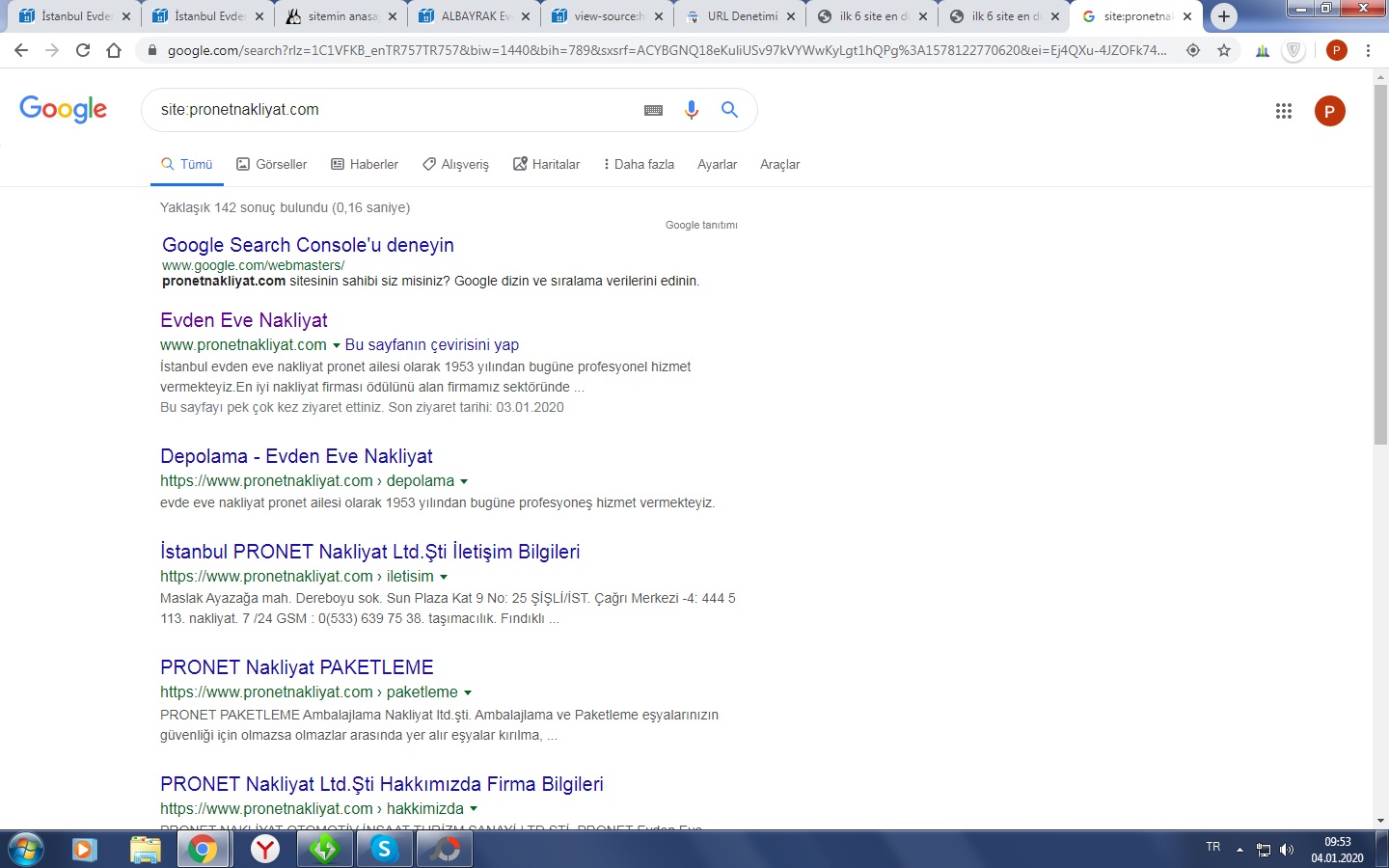Switch to the Görseller tab
Screen dimensions: 1389x868
coord(272,164)
